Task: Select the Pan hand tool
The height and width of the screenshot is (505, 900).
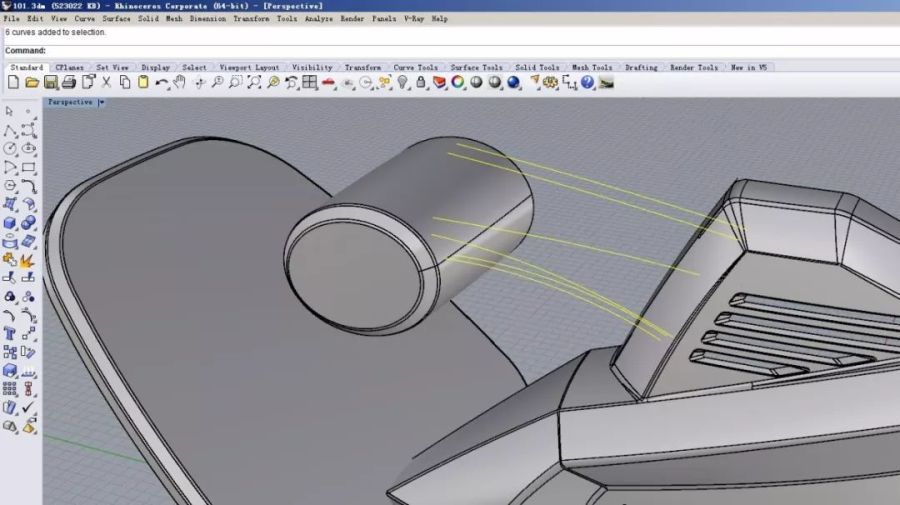Action: click(x=180, y=82)
